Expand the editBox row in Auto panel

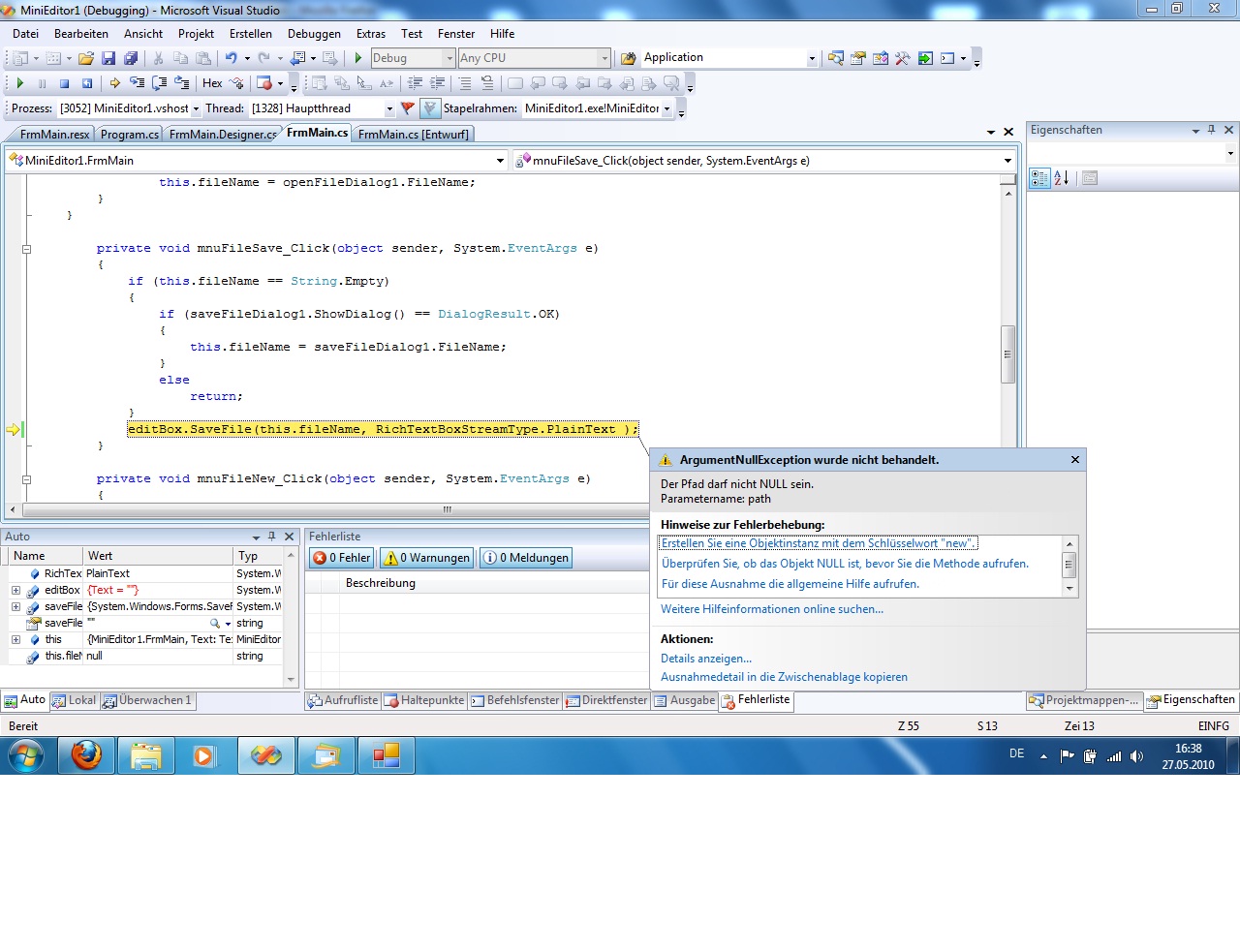coord(15,590)
